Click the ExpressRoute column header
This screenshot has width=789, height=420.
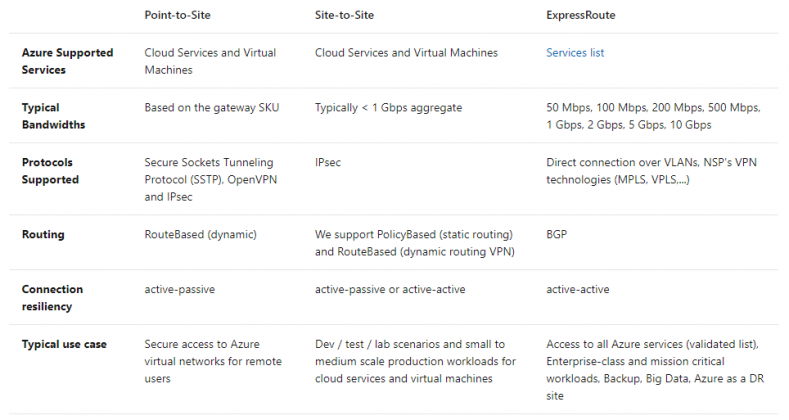point(582,13)
